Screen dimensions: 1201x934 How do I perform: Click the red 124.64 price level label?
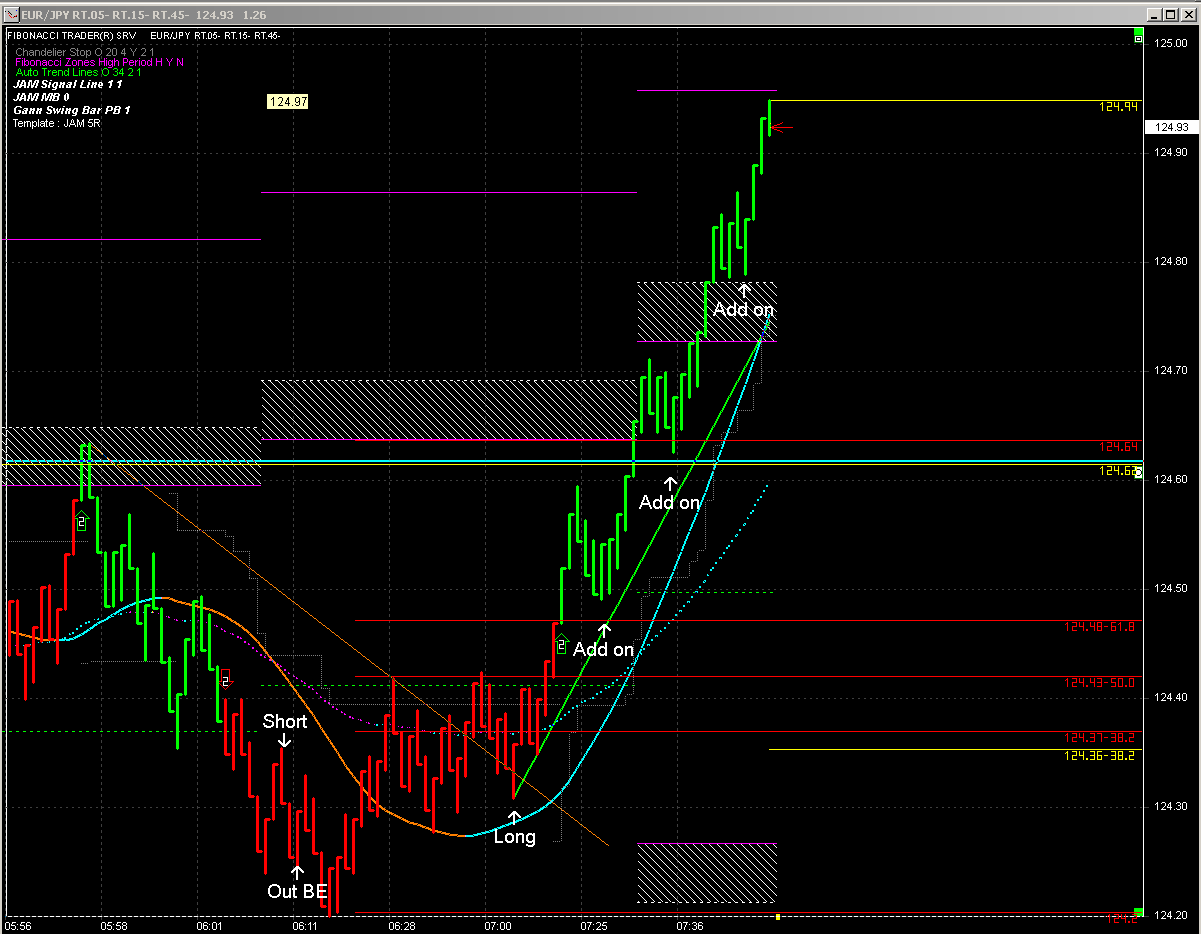[x=1117, y=446]
